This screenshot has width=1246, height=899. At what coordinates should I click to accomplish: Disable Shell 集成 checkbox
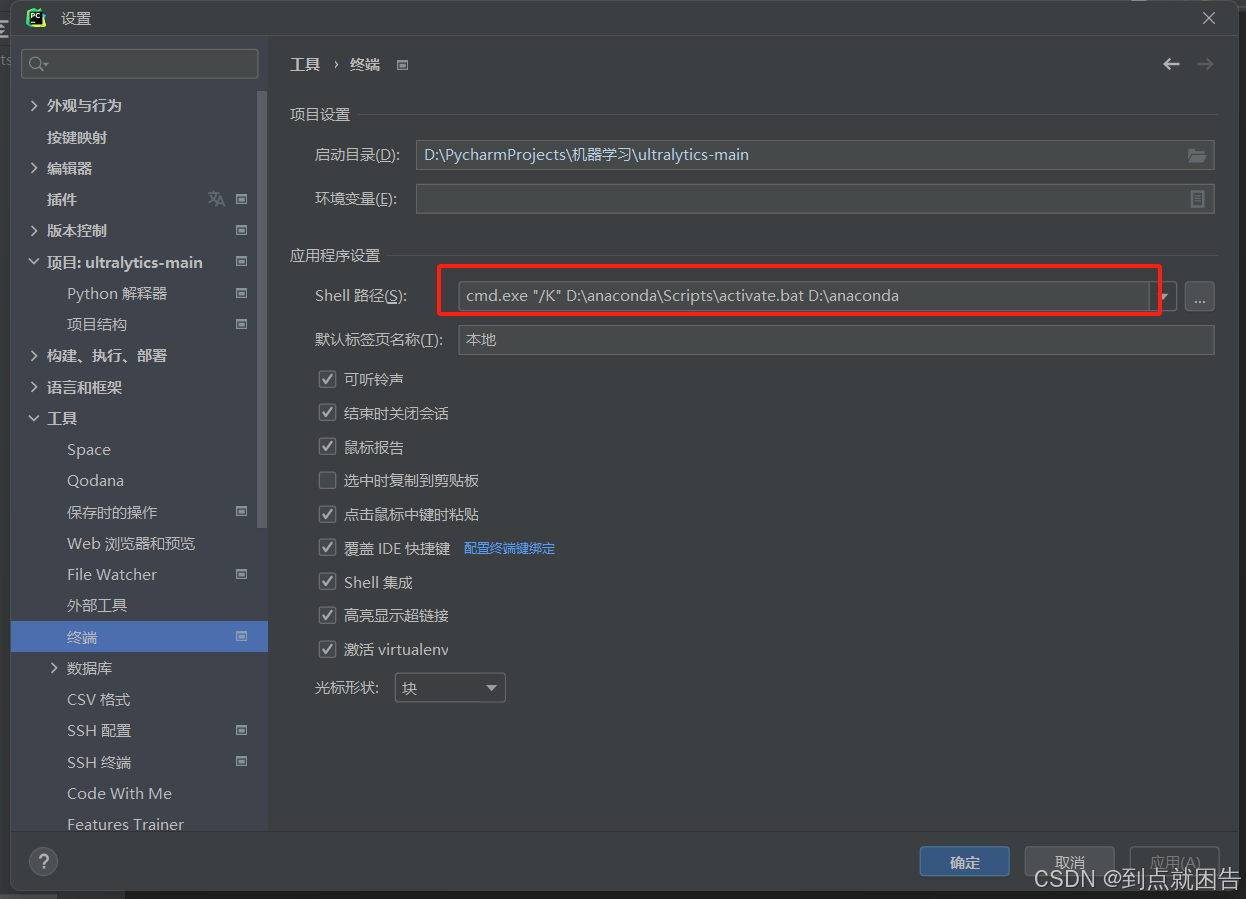[327, 582]
